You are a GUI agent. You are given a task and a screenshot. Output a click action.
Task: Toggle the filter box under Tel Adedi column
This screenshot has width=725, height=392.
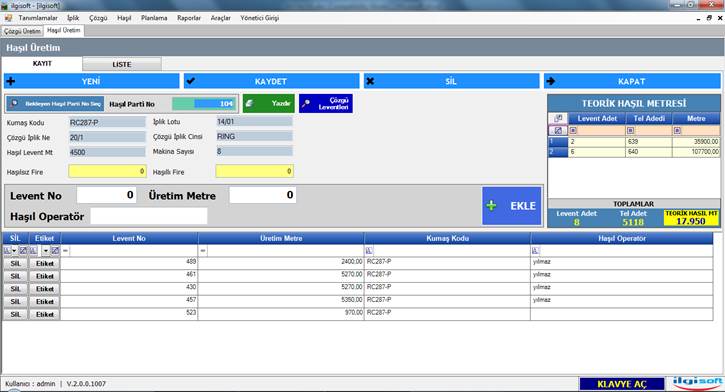click(630, 131)
